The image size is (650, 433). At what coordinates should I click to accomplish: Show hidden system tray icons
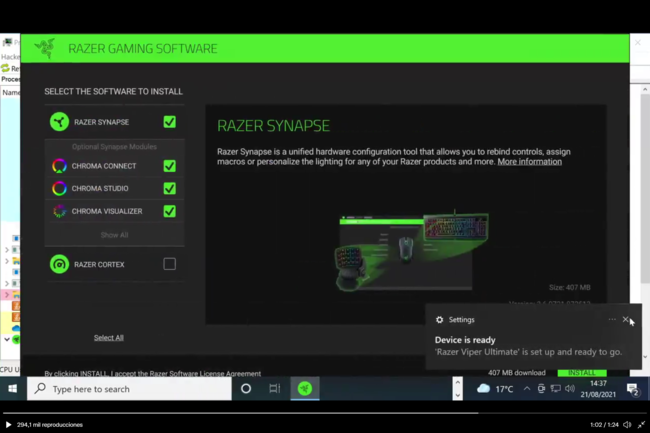tap(526, 389)
